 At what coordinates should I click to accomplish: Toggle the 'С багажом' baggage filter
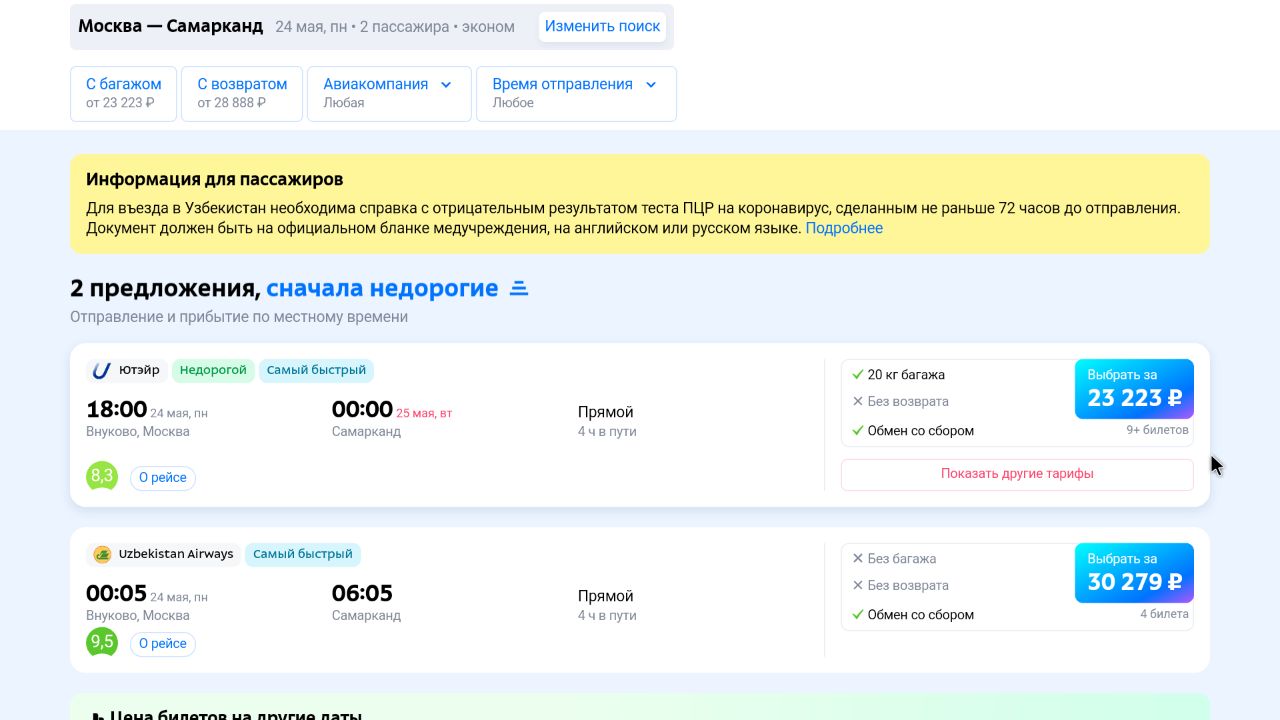[x=123, y=93]
